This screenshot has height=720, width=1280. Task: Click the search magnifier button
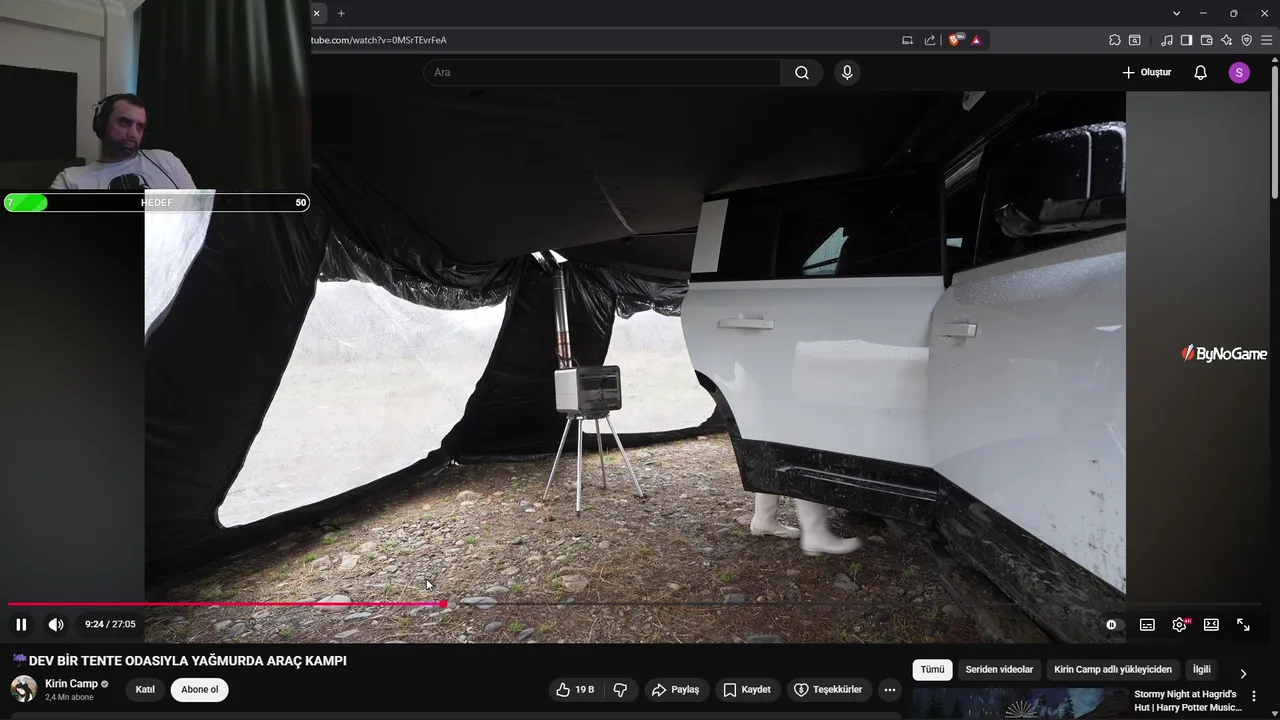click(802, 72)
